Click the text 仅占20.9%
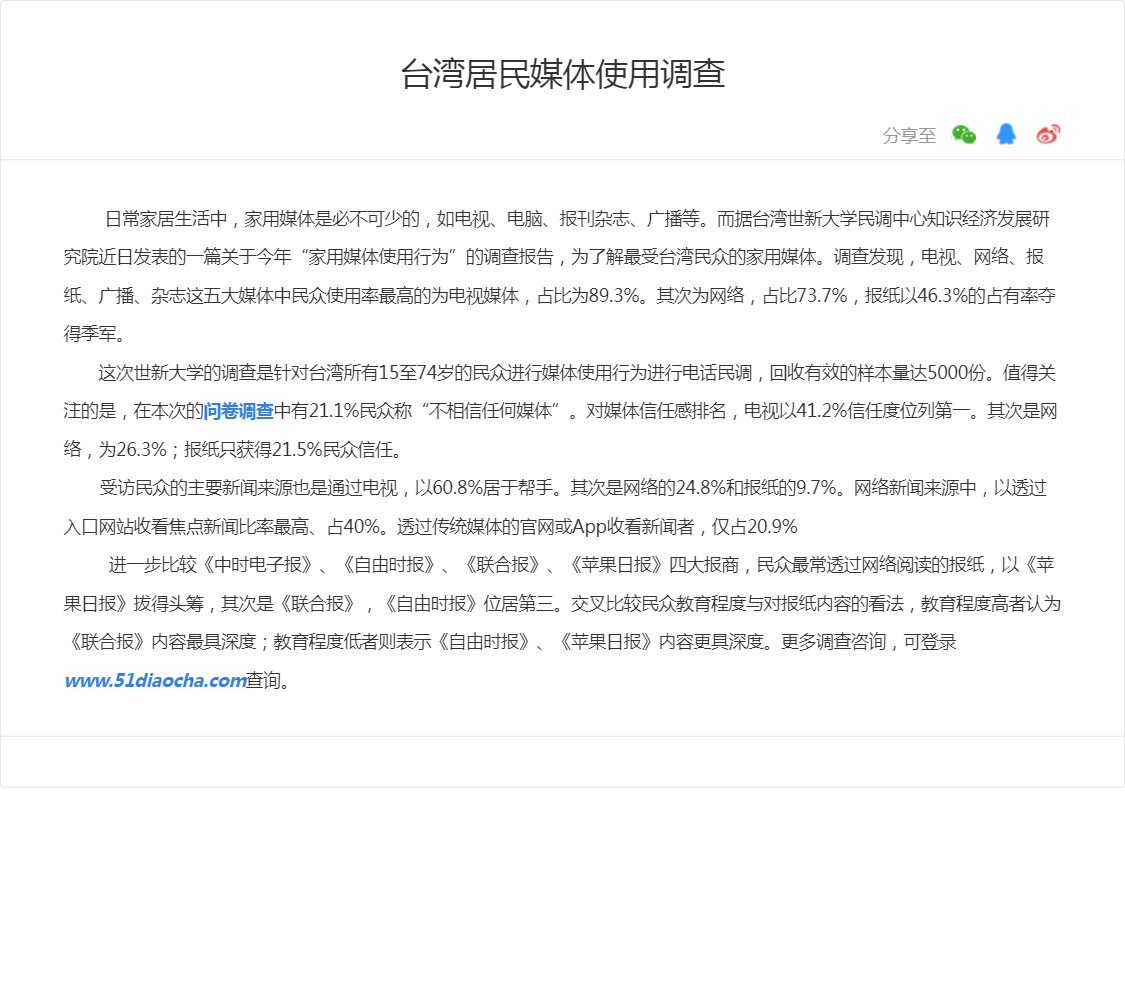This screenshot has width=1125, height=1000. tap(754, 527)
